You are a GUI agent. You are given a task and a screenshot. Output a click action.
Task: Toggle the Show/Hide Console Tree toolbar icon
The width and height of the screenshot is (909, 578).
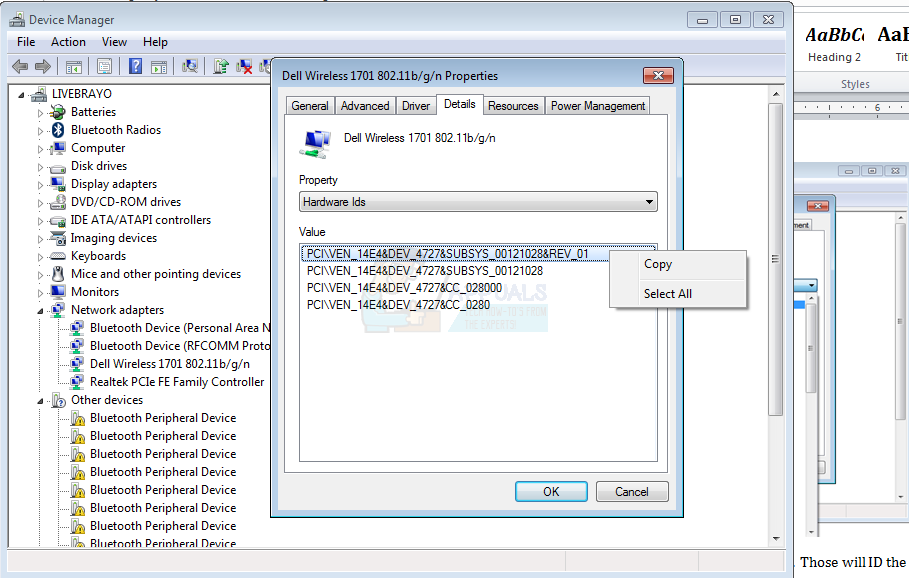[74, 67]
